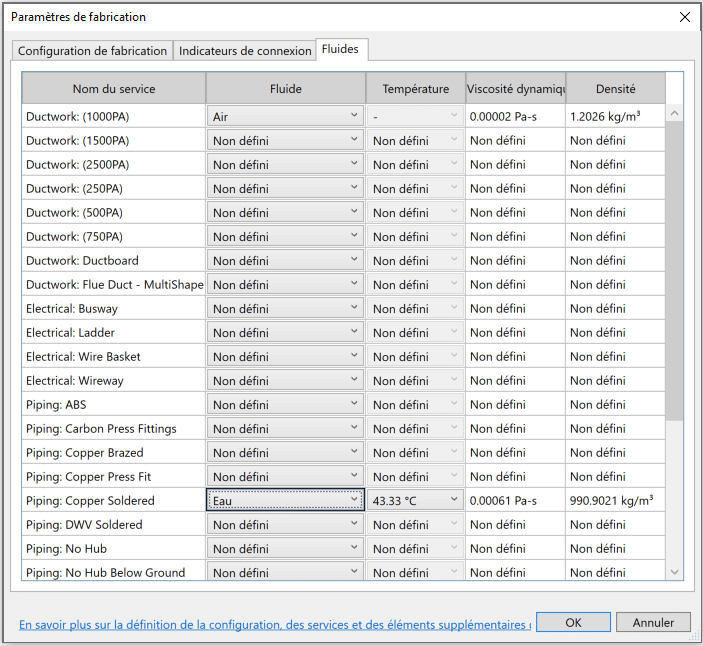Open Fluide dropdown for Ductwork: (1000PA)
This screenshot has height=646, width=703.
coord(285,117)
